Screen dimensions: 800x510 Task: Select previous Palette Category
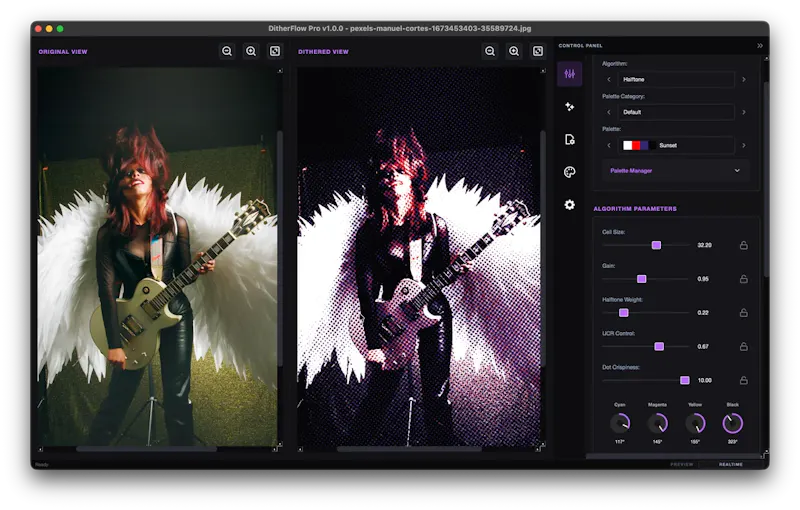point(609,112)
